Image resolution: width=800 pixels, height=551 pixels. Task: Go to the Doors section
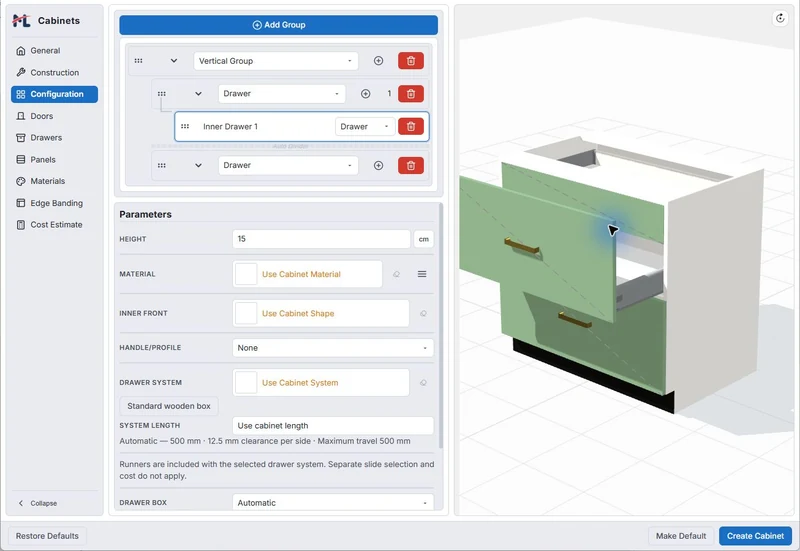point(55,116)
